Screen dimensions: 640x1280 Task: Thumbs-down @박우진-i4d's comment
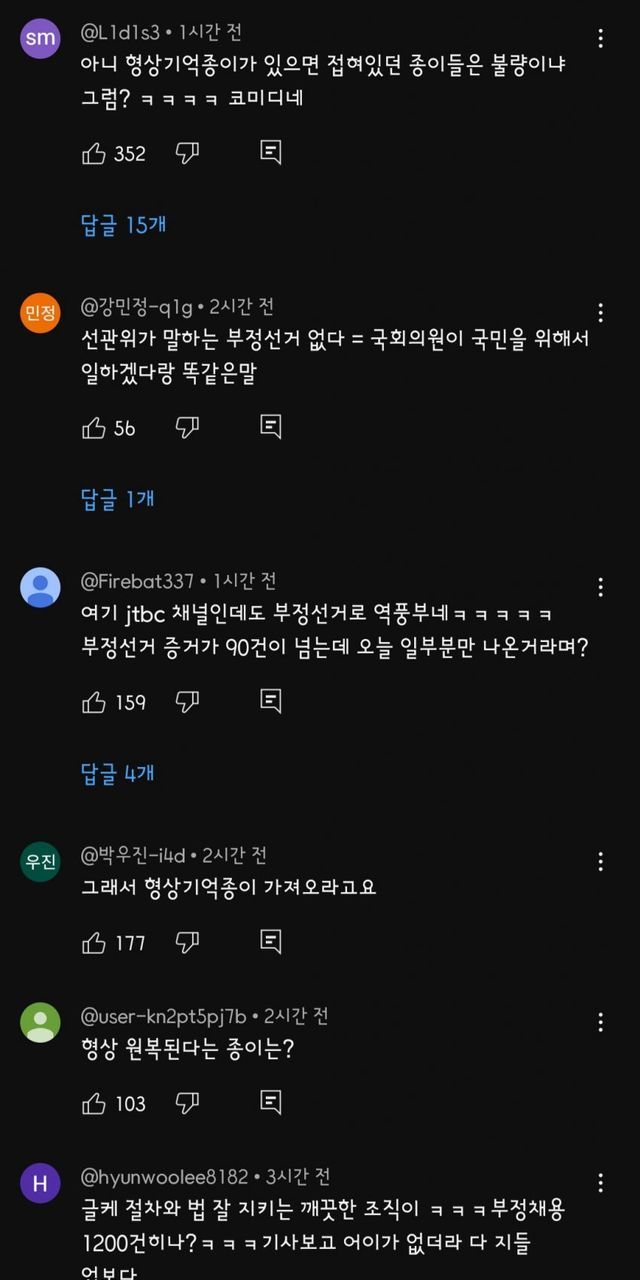tap(187, 942)
